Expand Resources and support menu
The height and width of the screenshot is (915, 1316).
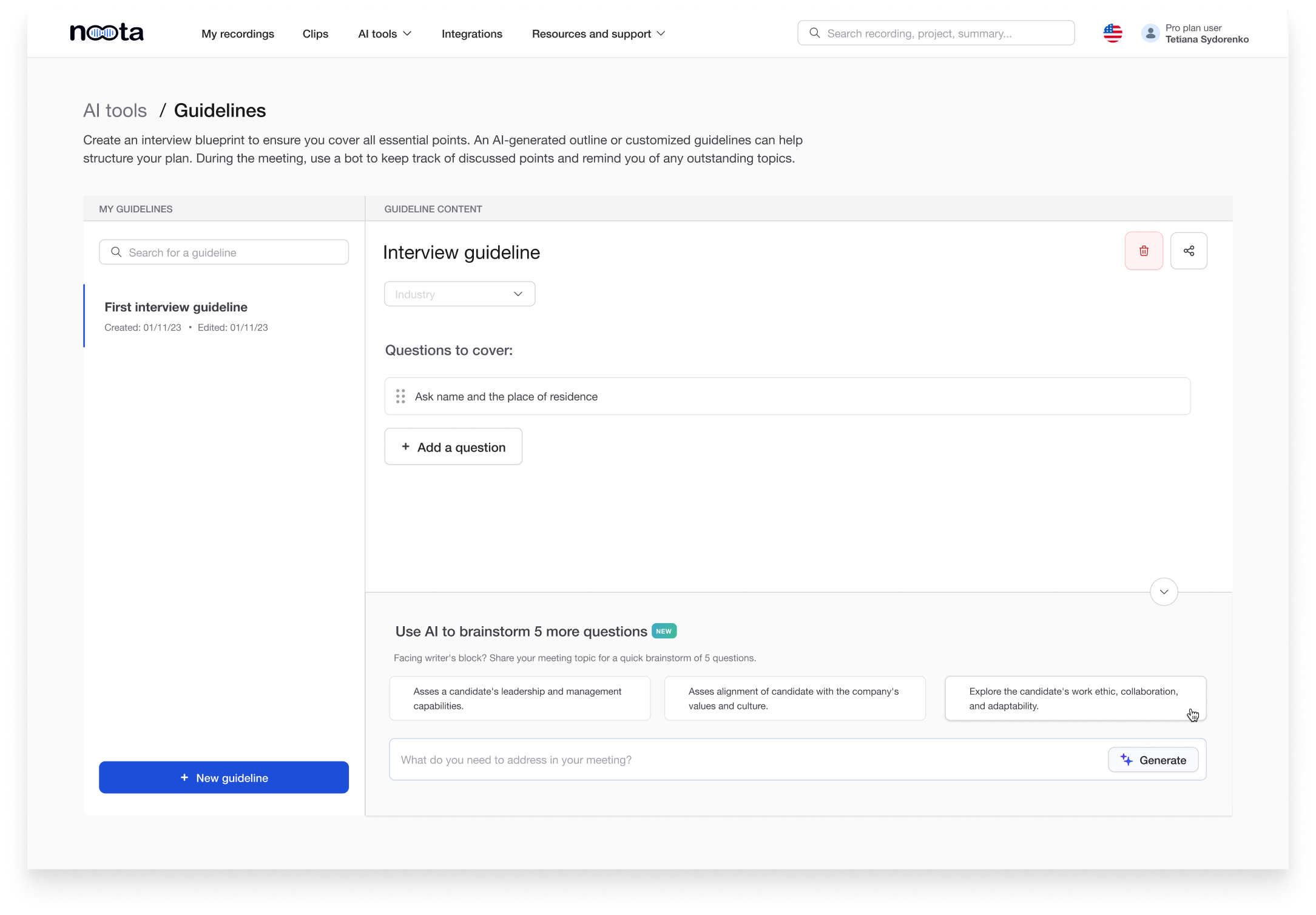pos(598,34)
